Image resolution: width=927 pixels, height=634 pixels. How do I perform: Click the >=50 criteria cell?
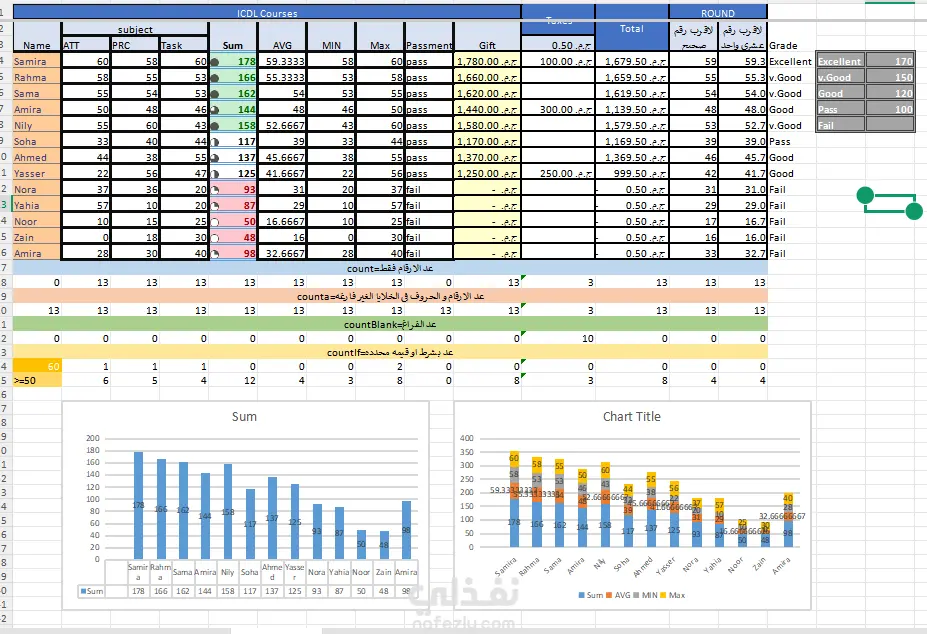click(37, 380)
